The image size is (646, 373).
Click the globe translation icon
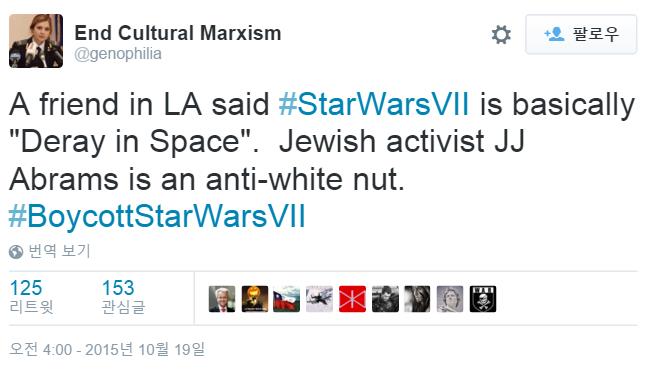pos(16,251)
